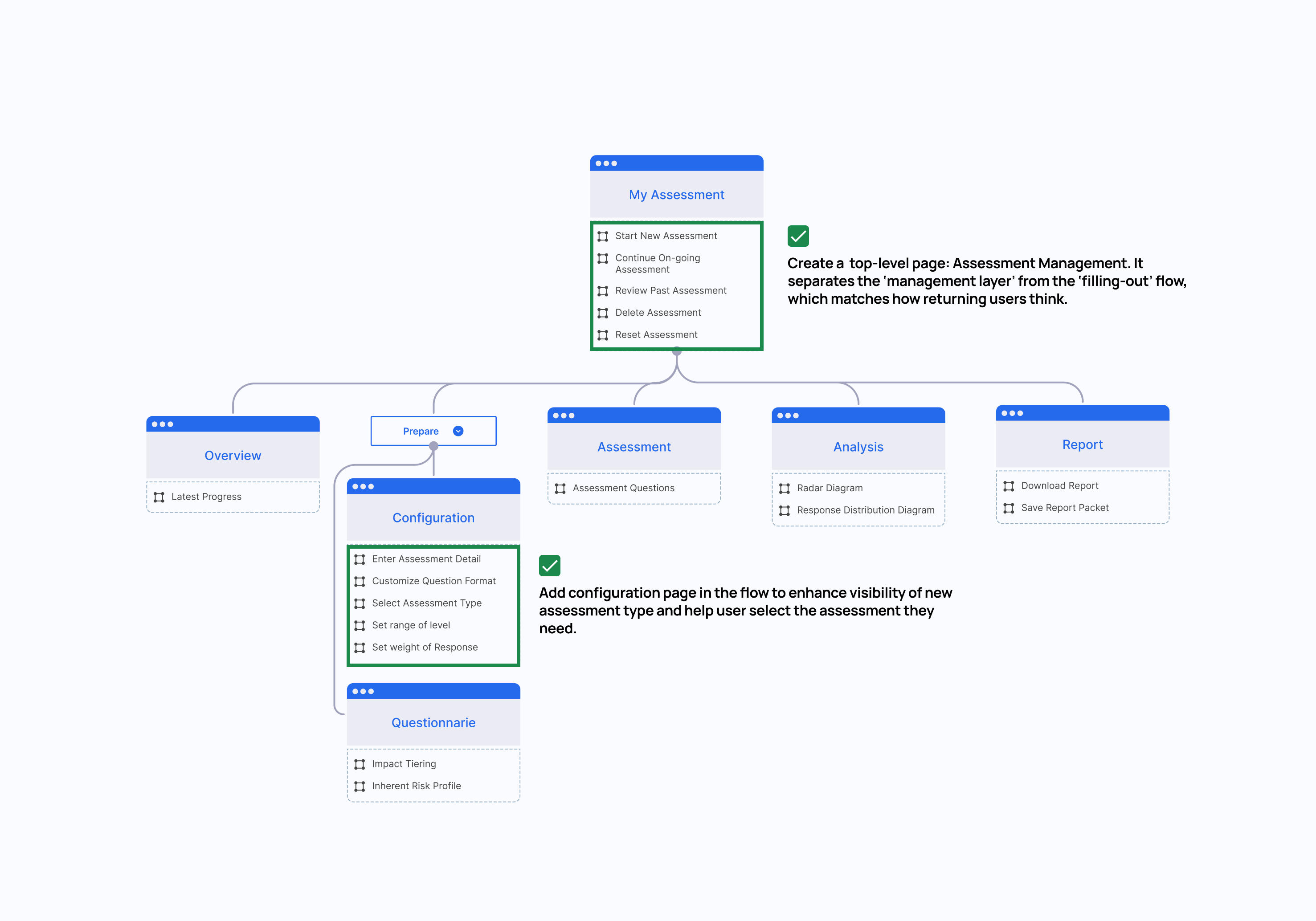The height and width of the screenshot is (921, 1316).
Task: Click the frame icon next to Impact Tiering
Action: pyautogui.click(x=360, y=764)
